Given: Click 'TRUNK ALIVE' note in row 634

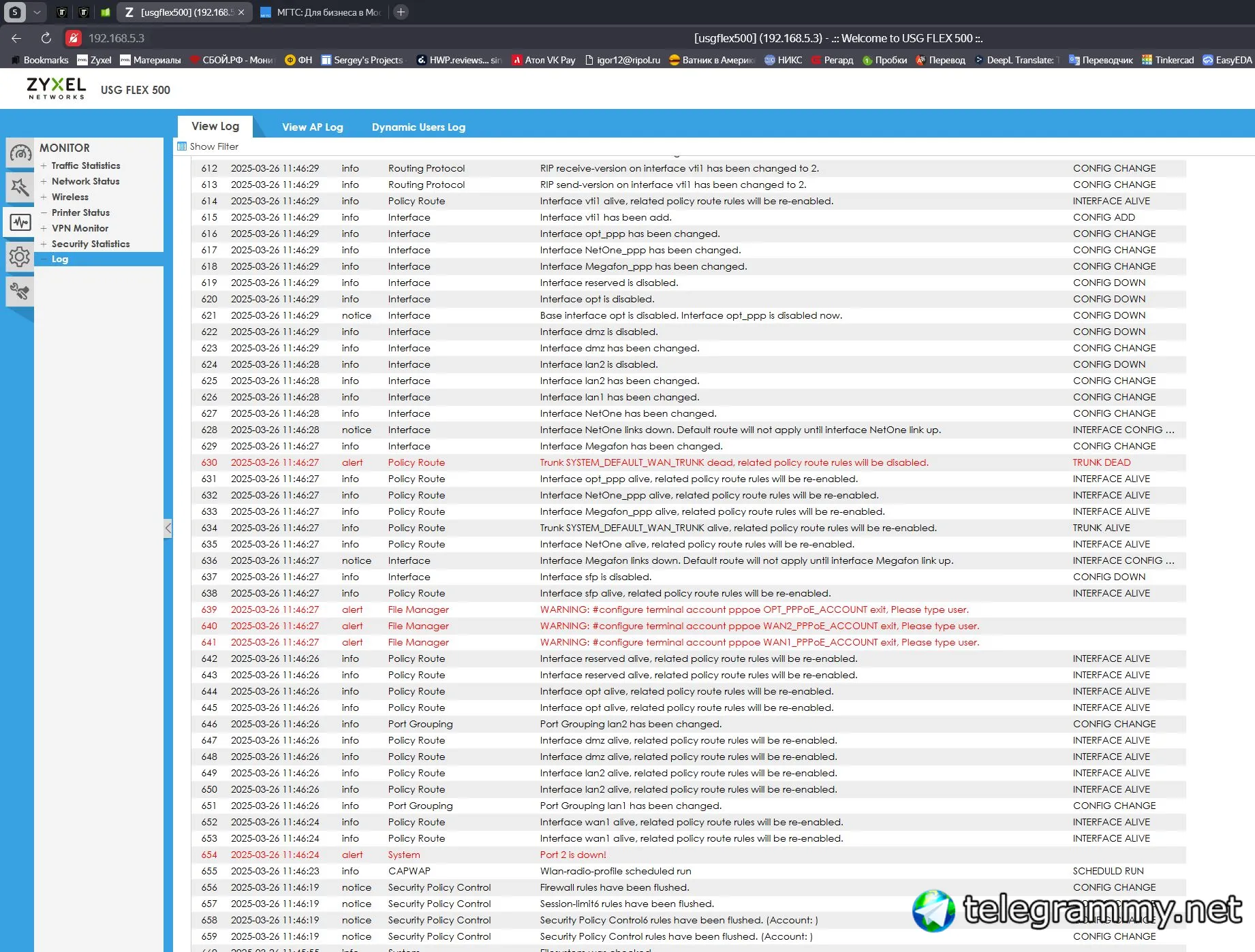Looking at the screenshot, I should (x=1101, y=528).
